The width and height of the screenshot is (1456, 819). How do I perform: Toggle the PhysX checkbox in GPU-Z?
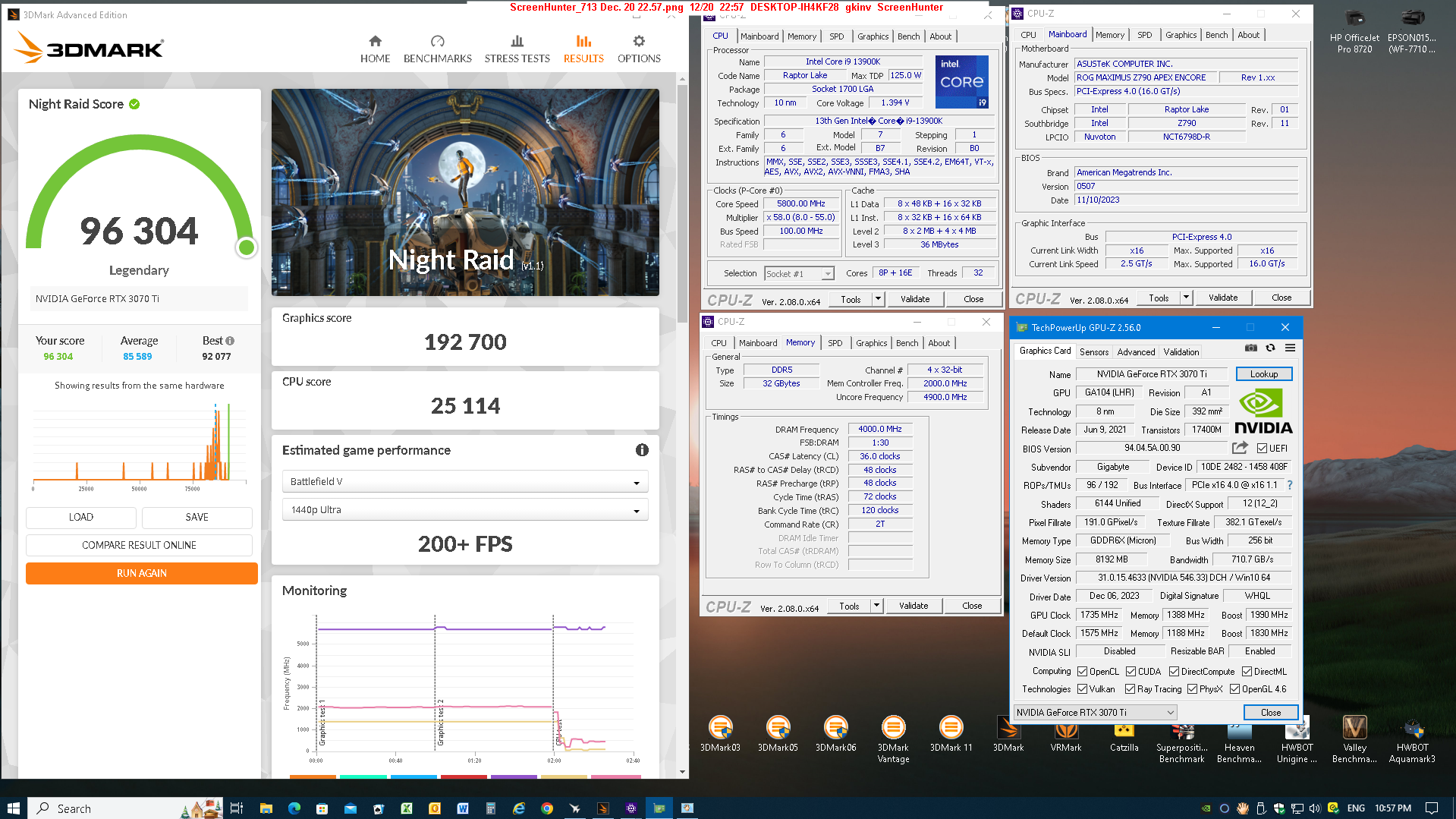(x=1192, y=688)
